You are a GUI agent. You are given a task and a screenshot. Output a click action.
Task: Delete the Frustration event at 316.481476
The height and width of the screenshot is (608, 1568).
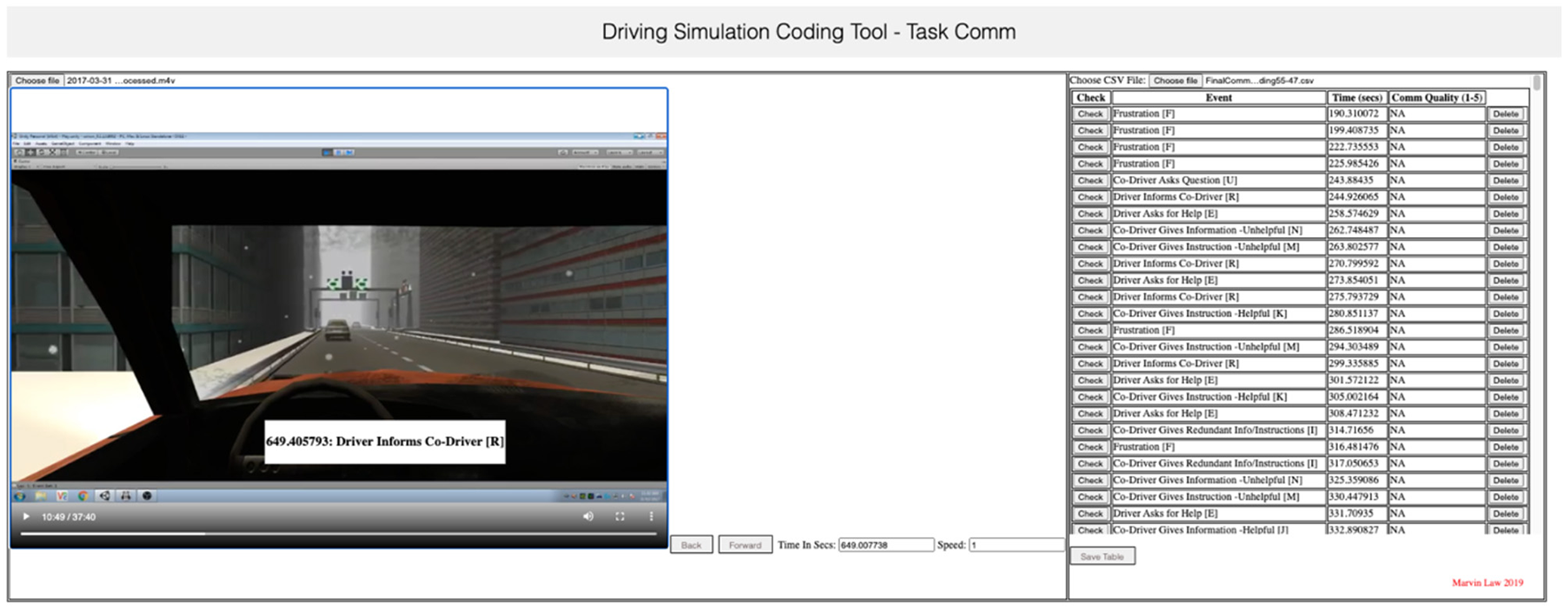tap(1505, 448)
